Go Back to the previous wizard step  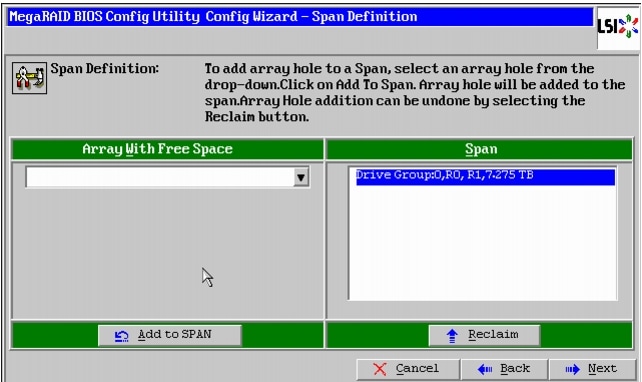pos(504,369)
